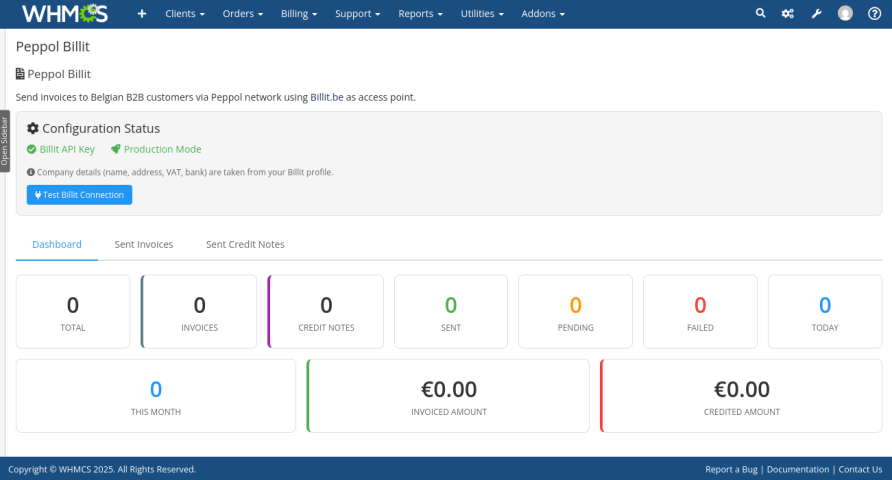Expand the Billing dropdown menu

point(300,14)
